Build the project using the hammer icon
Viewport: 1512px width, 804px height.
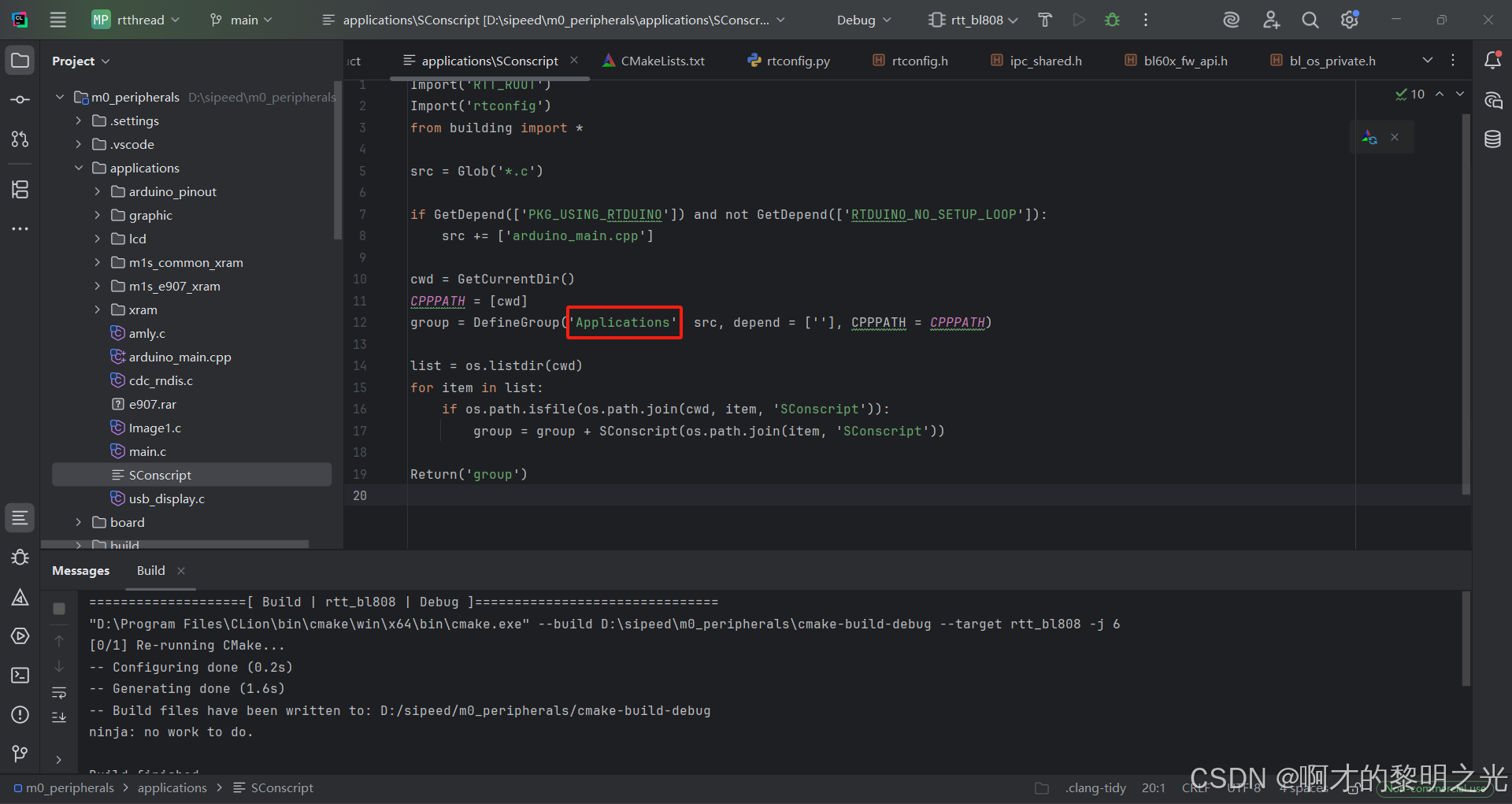tap(1045, 20)
